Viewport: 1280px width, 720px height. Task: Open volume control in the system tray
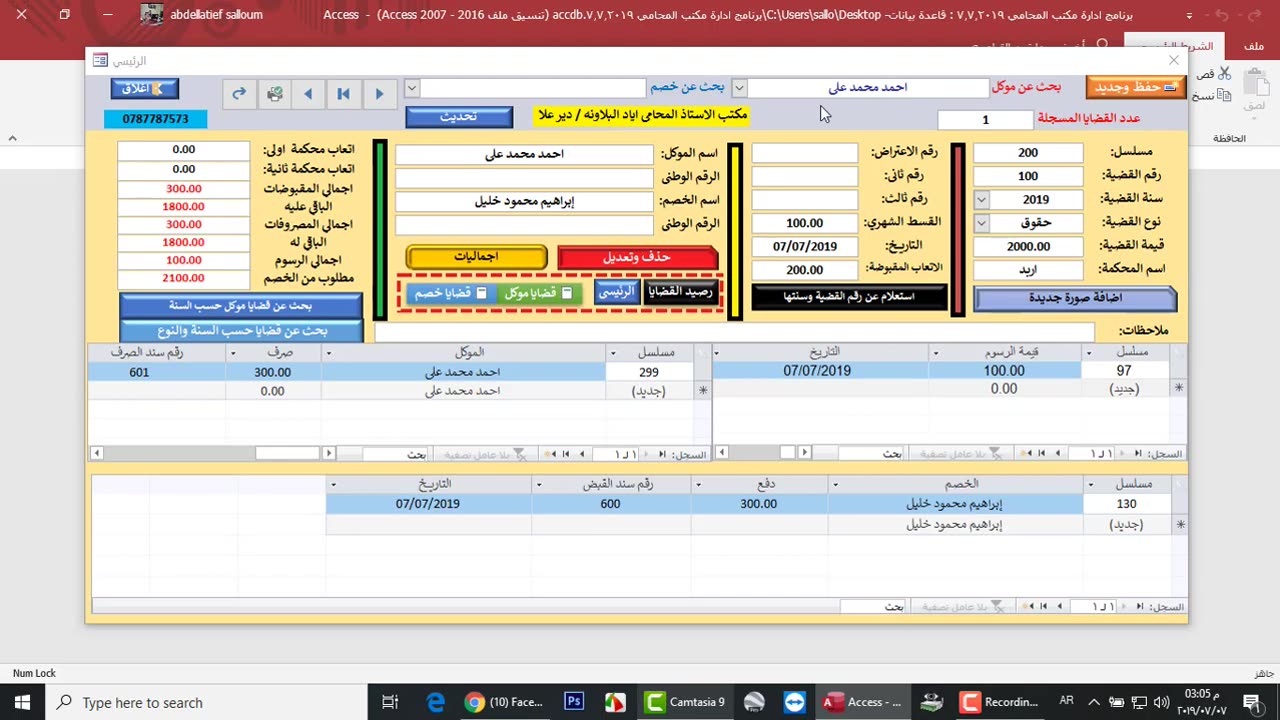[1161, 702]
